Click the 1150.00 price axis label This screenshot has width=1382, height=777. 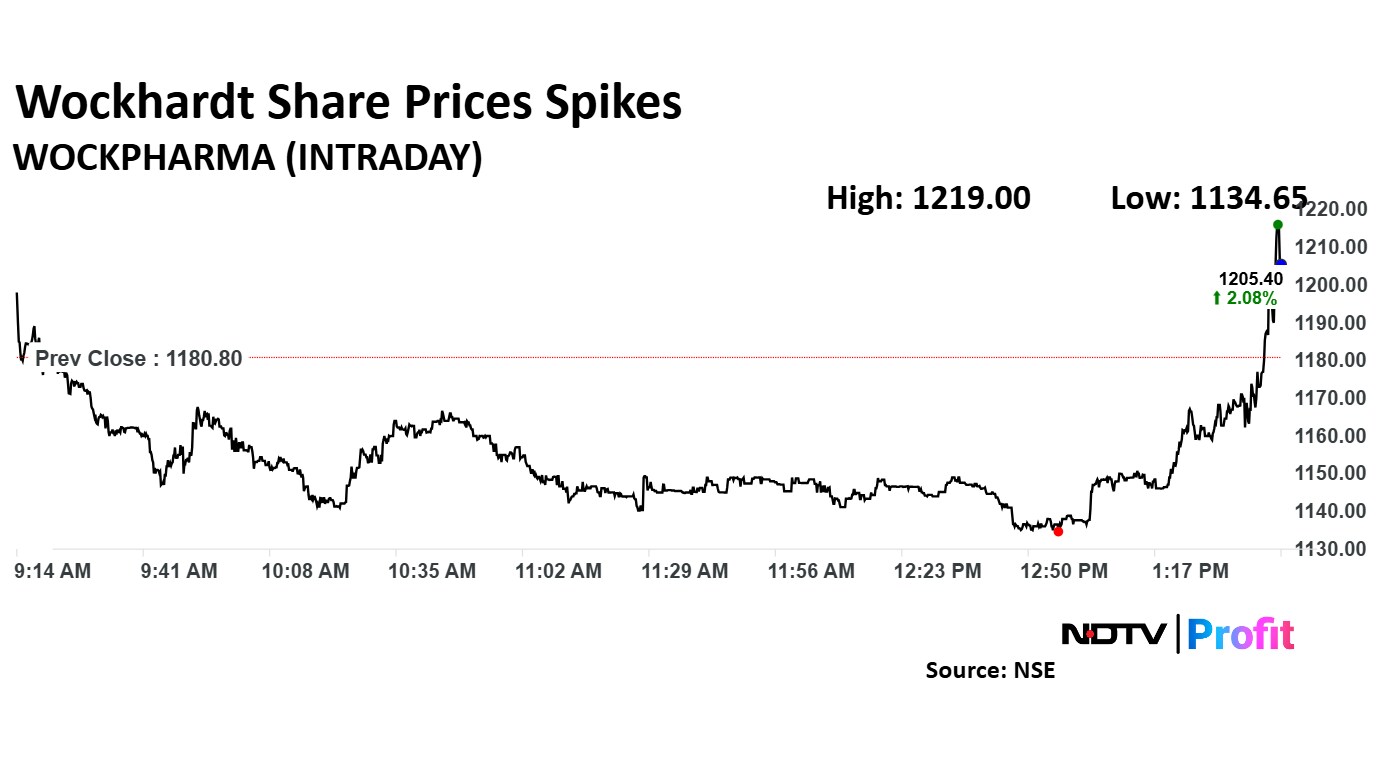coord(1329,473)
